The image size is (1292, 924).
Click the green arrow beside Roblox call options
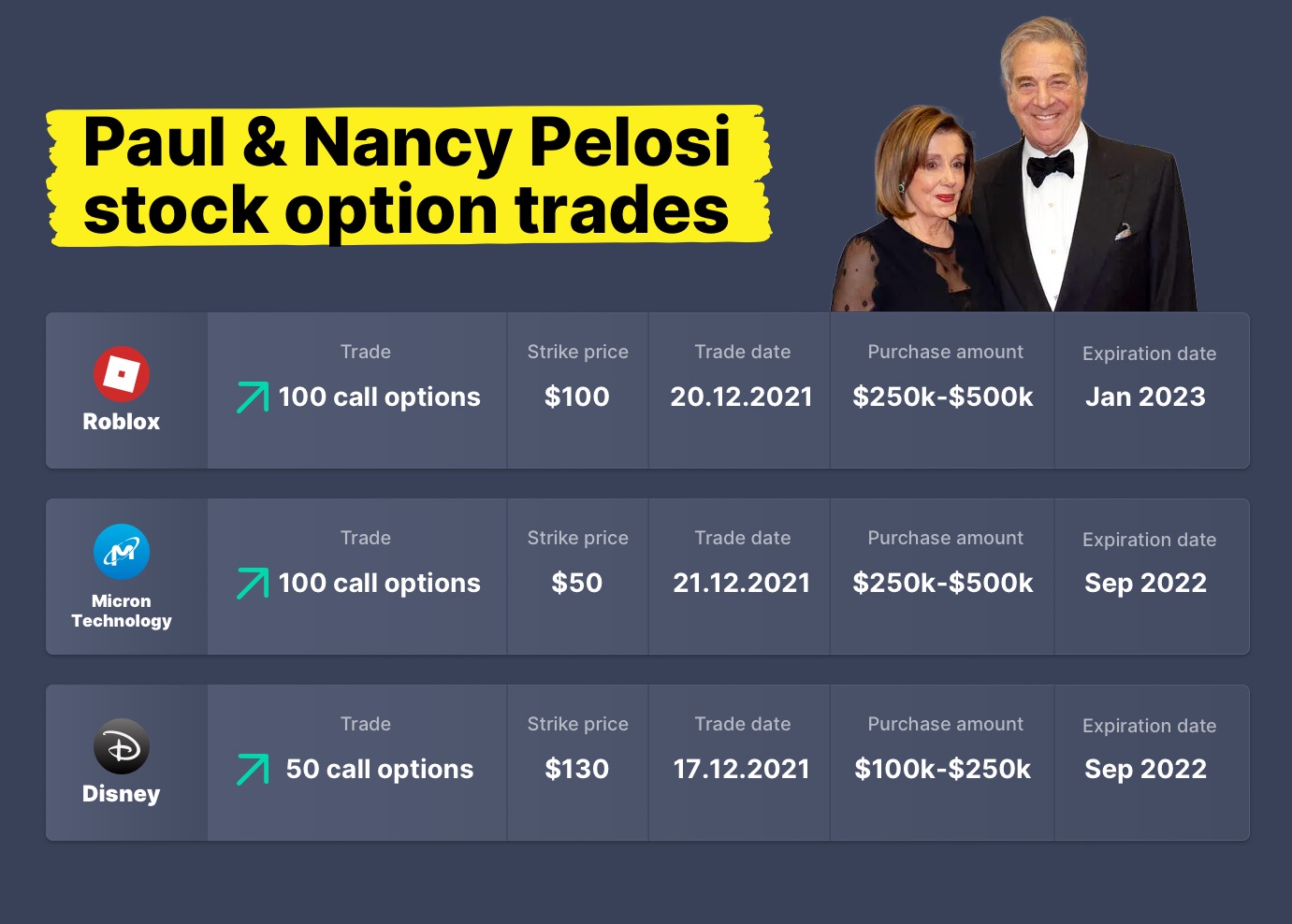(253, 397)
